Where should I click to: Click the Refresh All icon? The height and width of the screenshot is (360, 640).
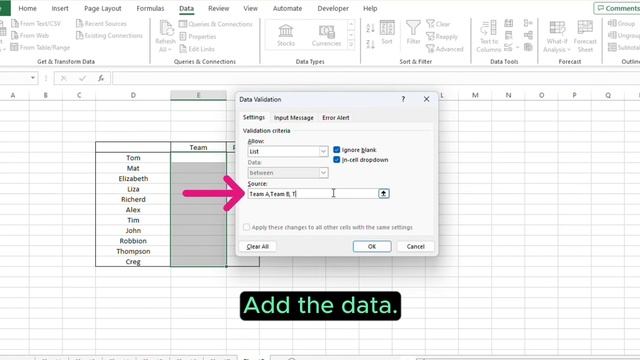click(x=165, y=36)
